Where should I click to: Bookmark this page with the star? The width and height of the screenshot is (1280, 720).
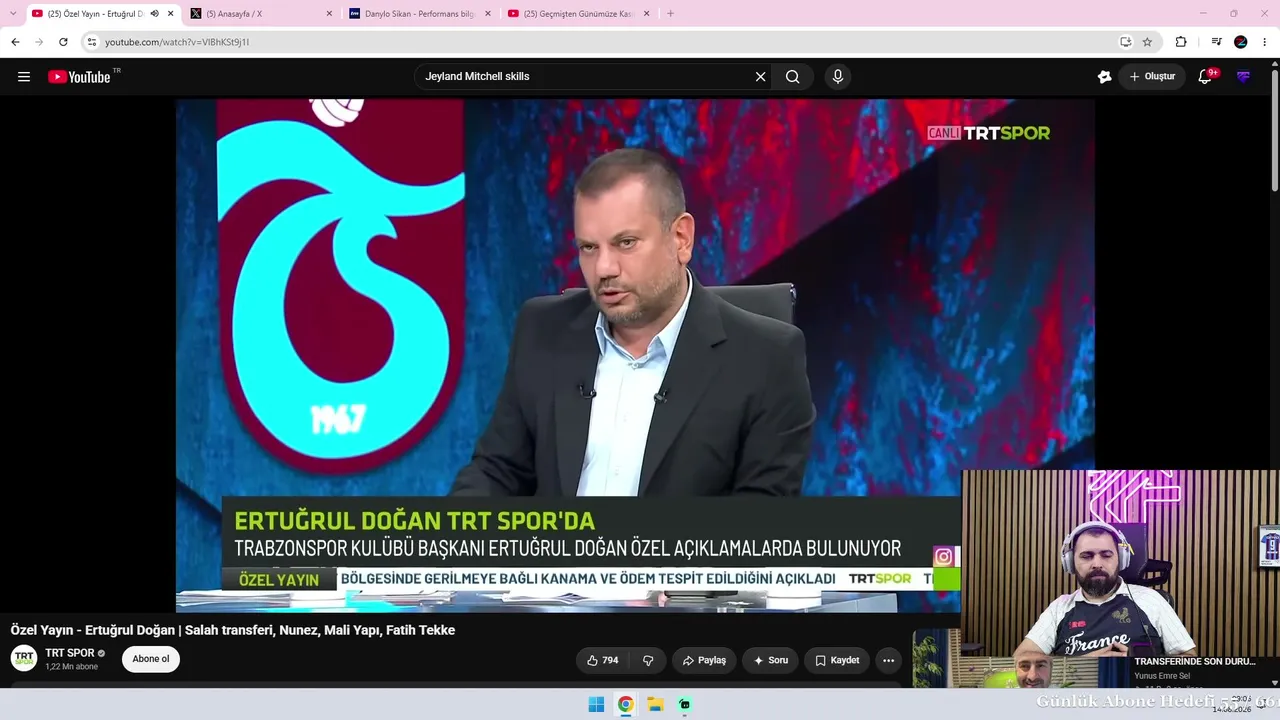[x=1147, y=42]
